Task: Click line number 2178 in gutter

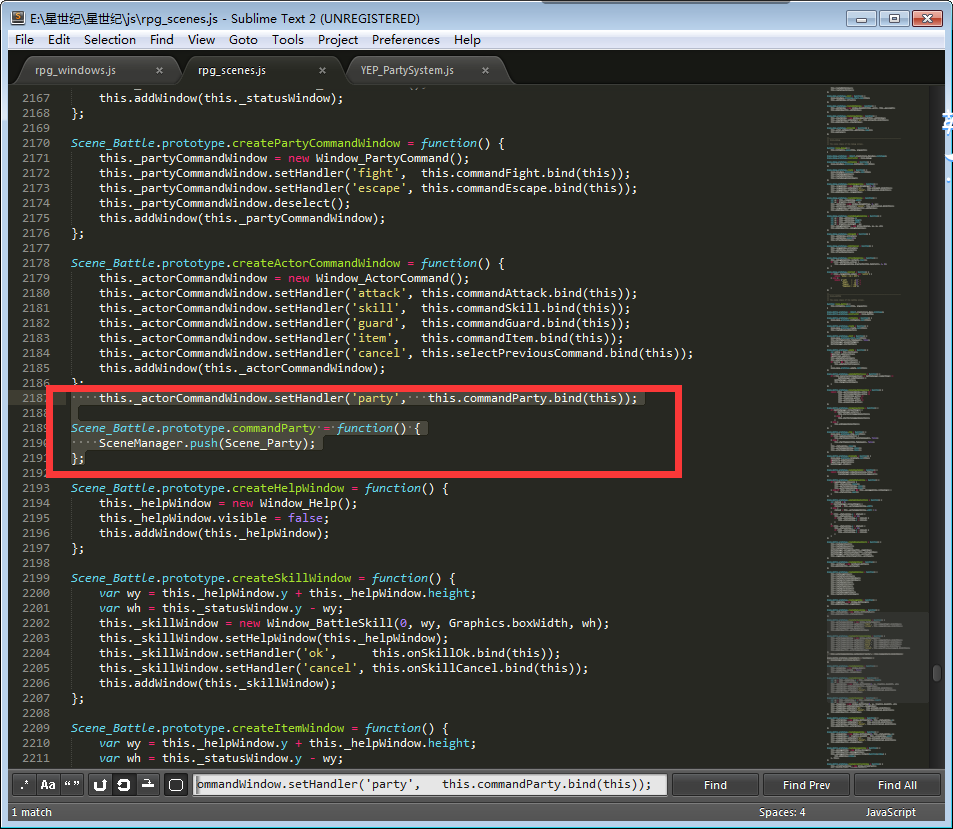Action: pyautogui.click(x=36, y=263)
